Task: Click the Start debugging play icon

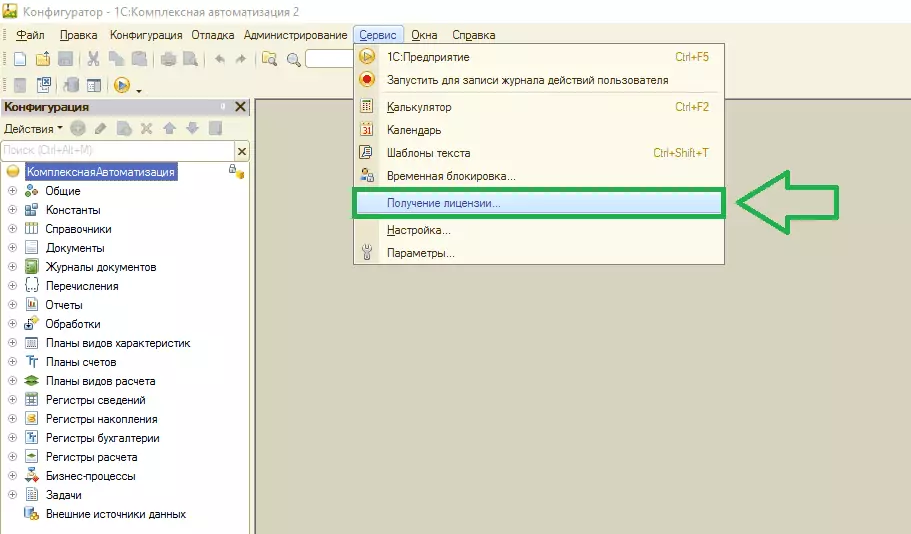Action: [122, 85]
